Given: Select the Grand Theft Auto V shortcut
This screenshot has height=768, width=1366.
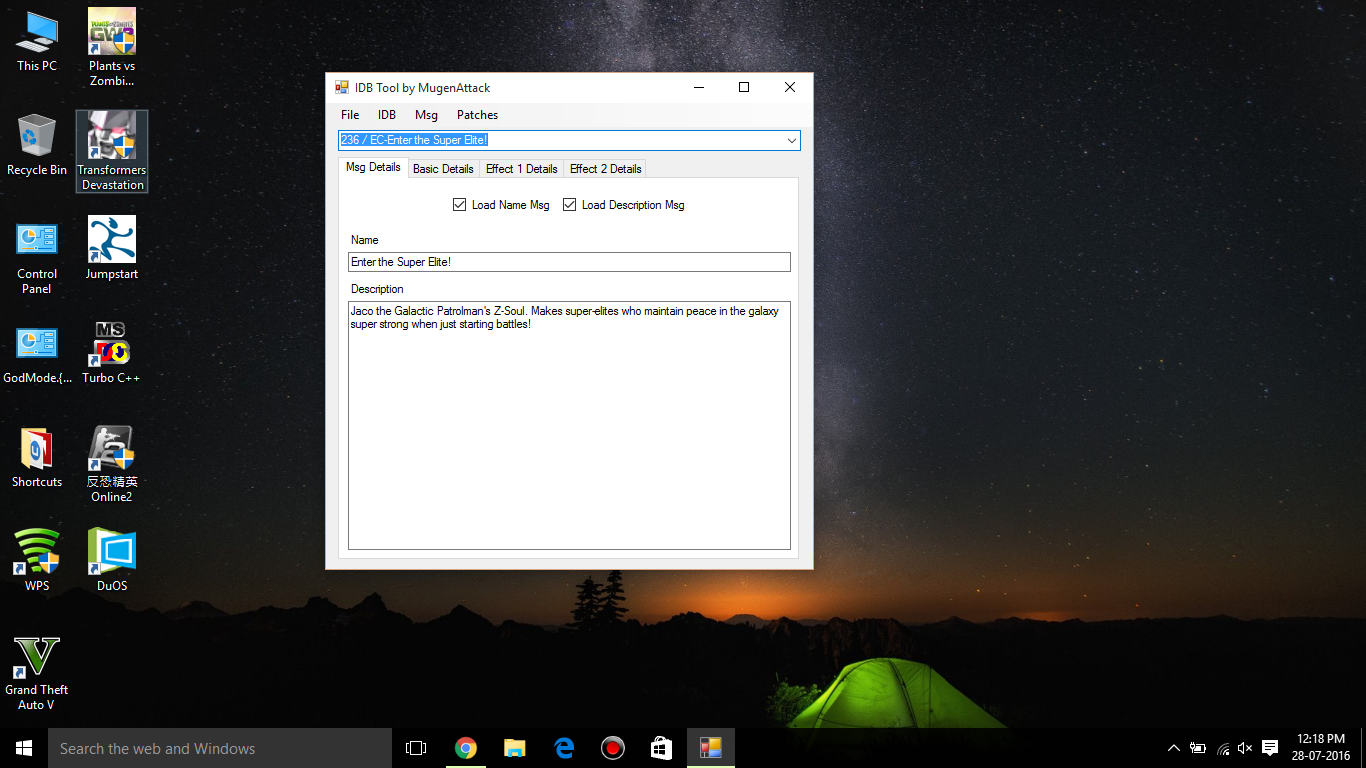Looking at the screenshot, I should click(37, 673).
